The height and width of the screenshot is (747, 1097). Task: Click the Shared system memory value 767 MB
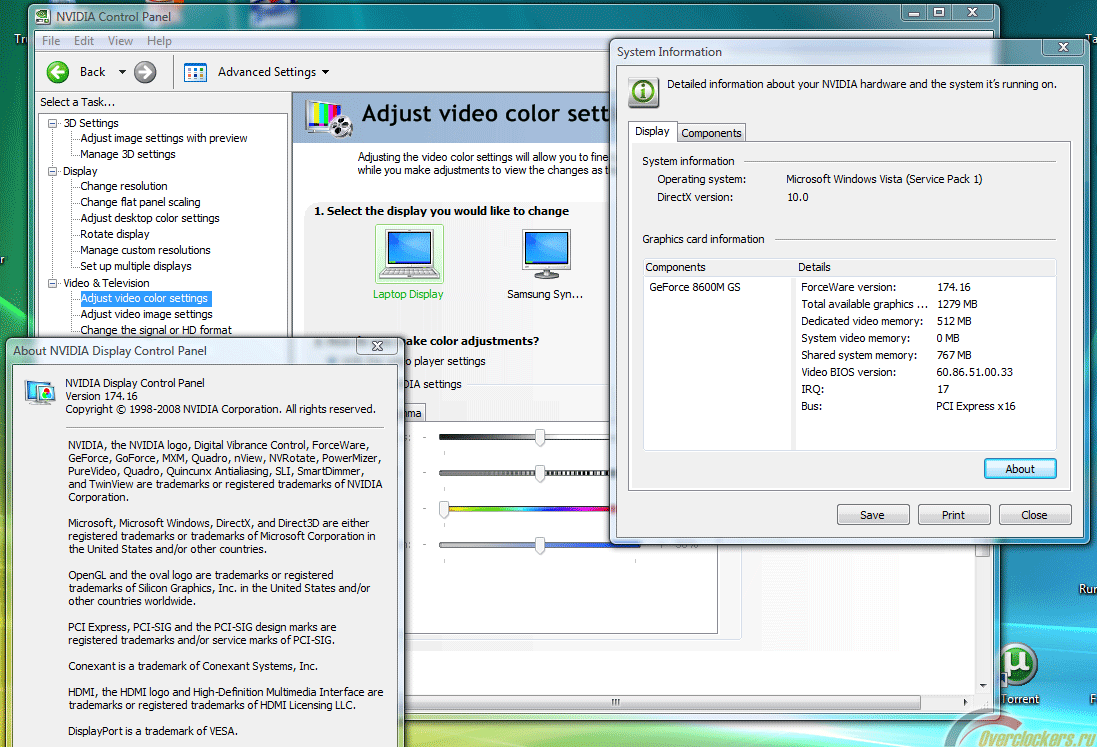tap(954, 356)
